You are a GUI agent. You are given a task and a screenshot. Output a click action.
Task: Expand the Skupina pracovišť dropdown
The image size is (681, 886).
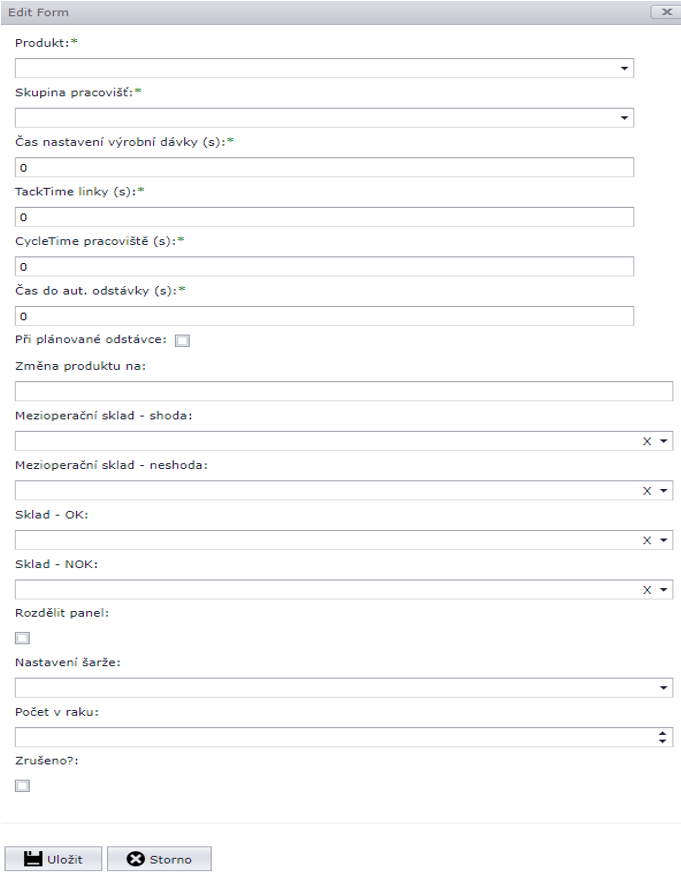(624, 118)
